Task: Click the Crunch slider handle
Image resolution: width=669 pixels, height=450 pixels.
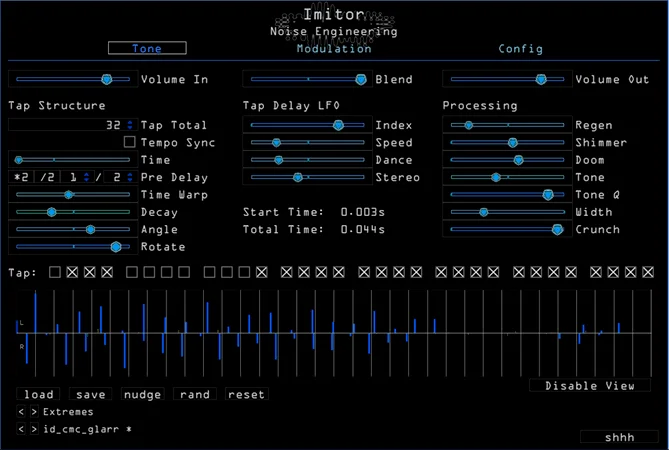Action: point(557,229)
